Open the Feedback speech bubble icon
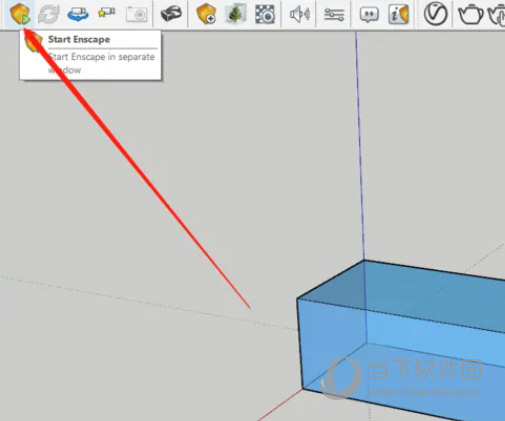The height and width of the screenshot is (421, 505). [x=369, y=15]
